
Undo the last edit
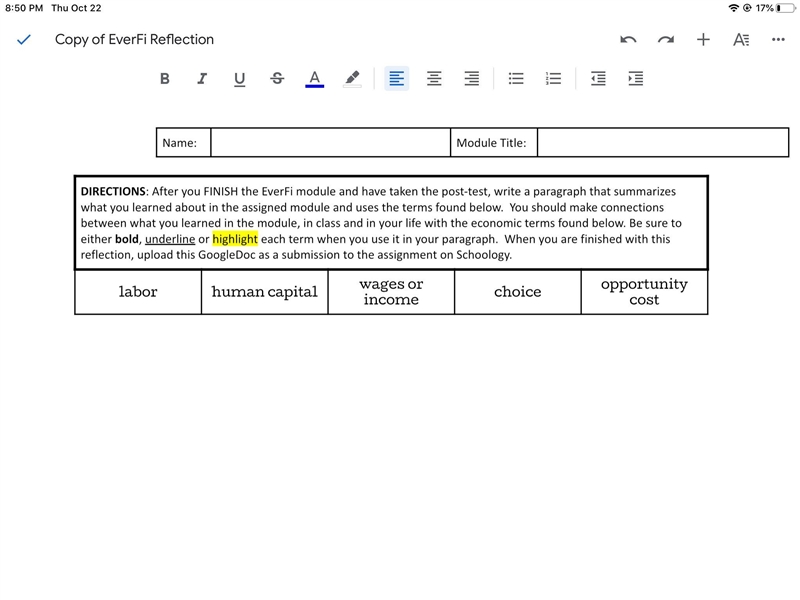(x=628, y=40)
